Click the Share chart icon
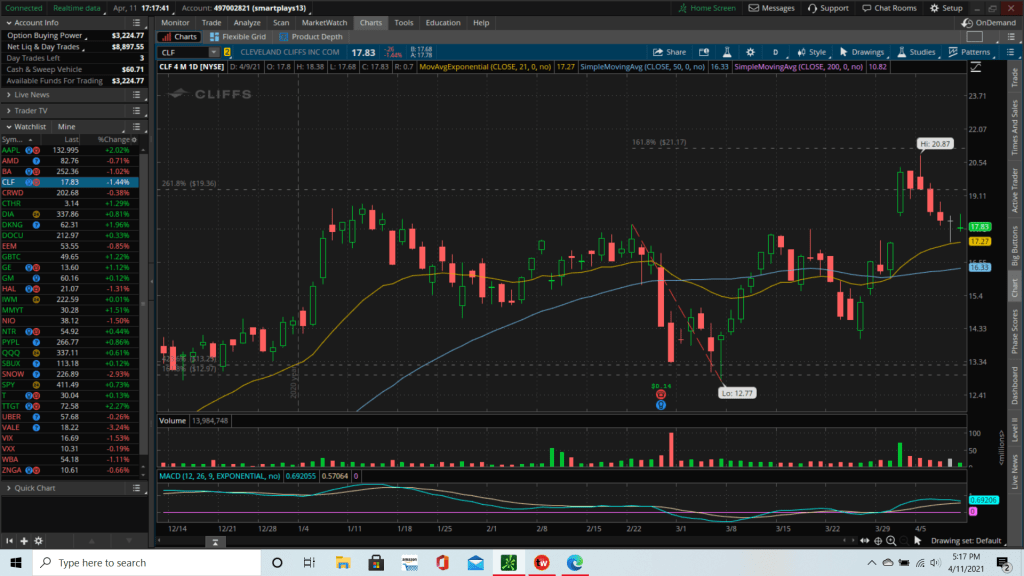Screen dimensions: 1024x576 point(670,52)
